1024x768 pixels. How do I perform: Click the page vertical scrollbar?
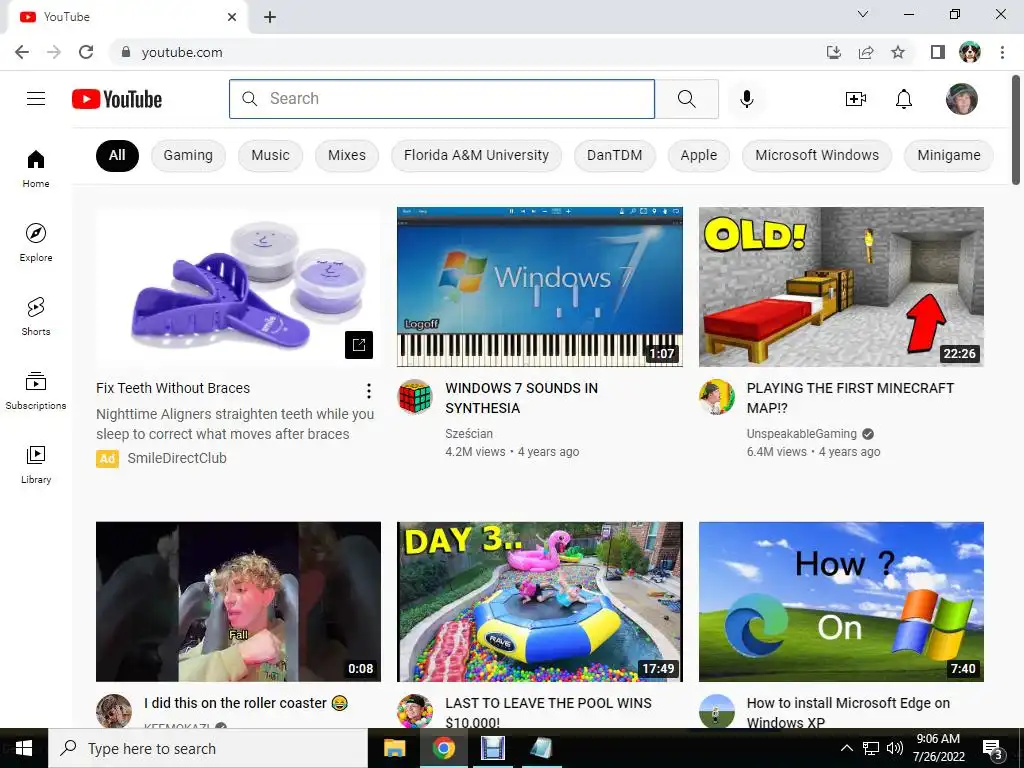point(1017,131)
